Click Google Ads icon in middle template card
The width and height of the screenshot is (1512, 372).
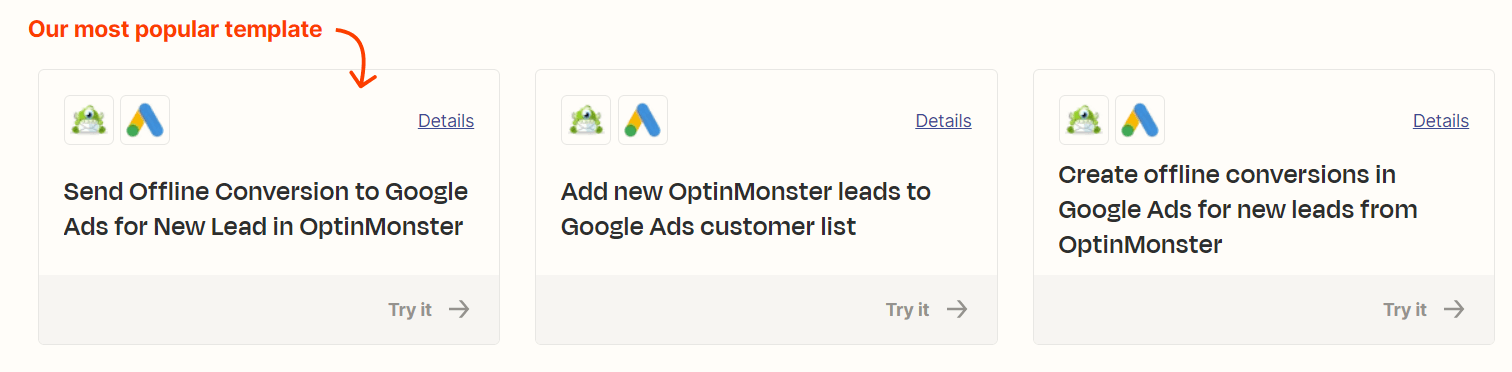(x=643, y=120)
